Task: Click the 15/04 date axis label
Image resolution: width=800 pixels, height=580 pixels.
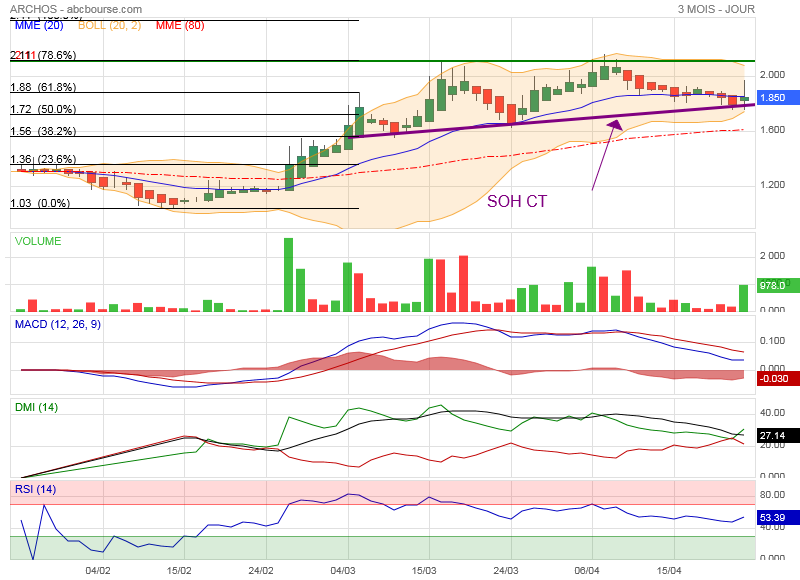Action: pyautogui.click(x=669, y=570)
